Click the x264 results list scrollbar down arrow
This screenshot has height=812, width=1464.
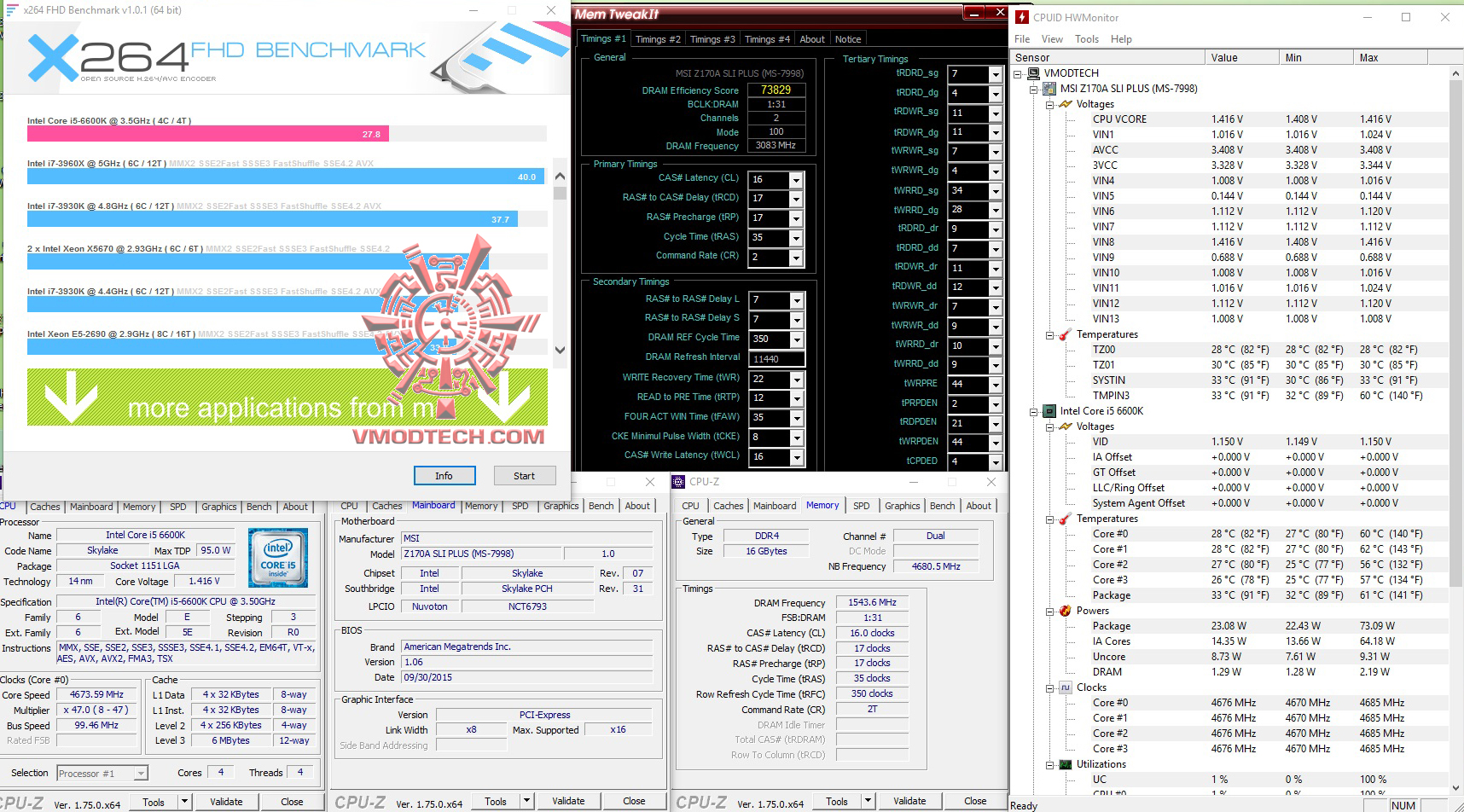click(560, 350)
